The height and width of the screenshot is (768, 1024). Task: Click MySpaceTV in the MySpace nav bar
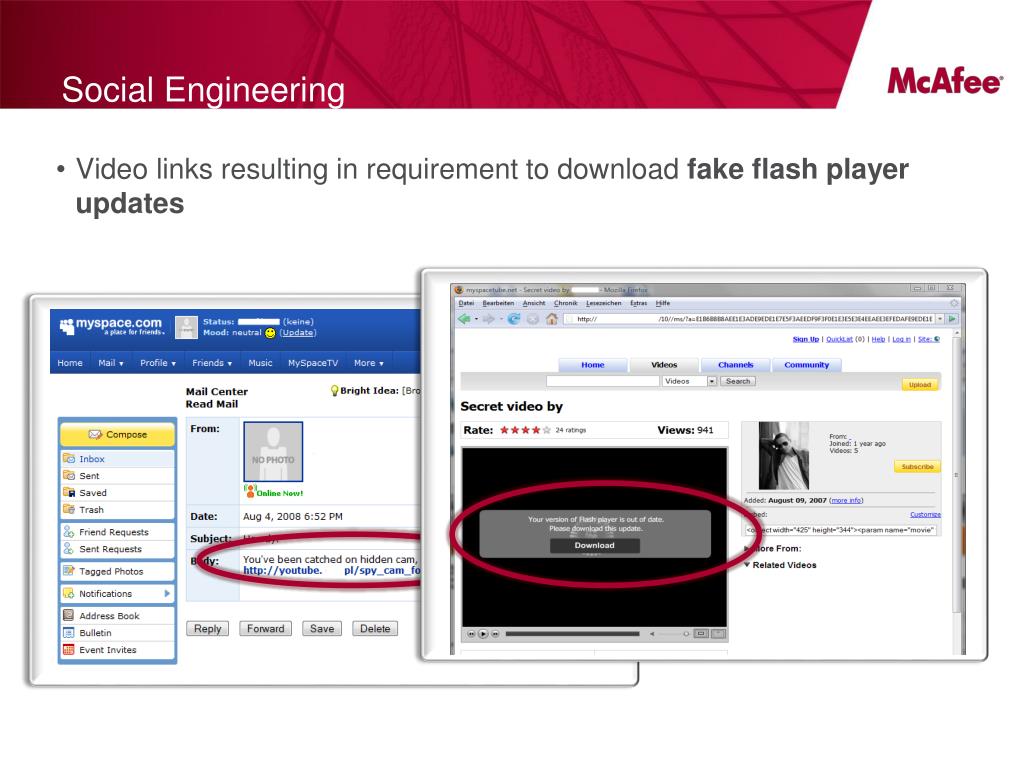pos(313,363)
